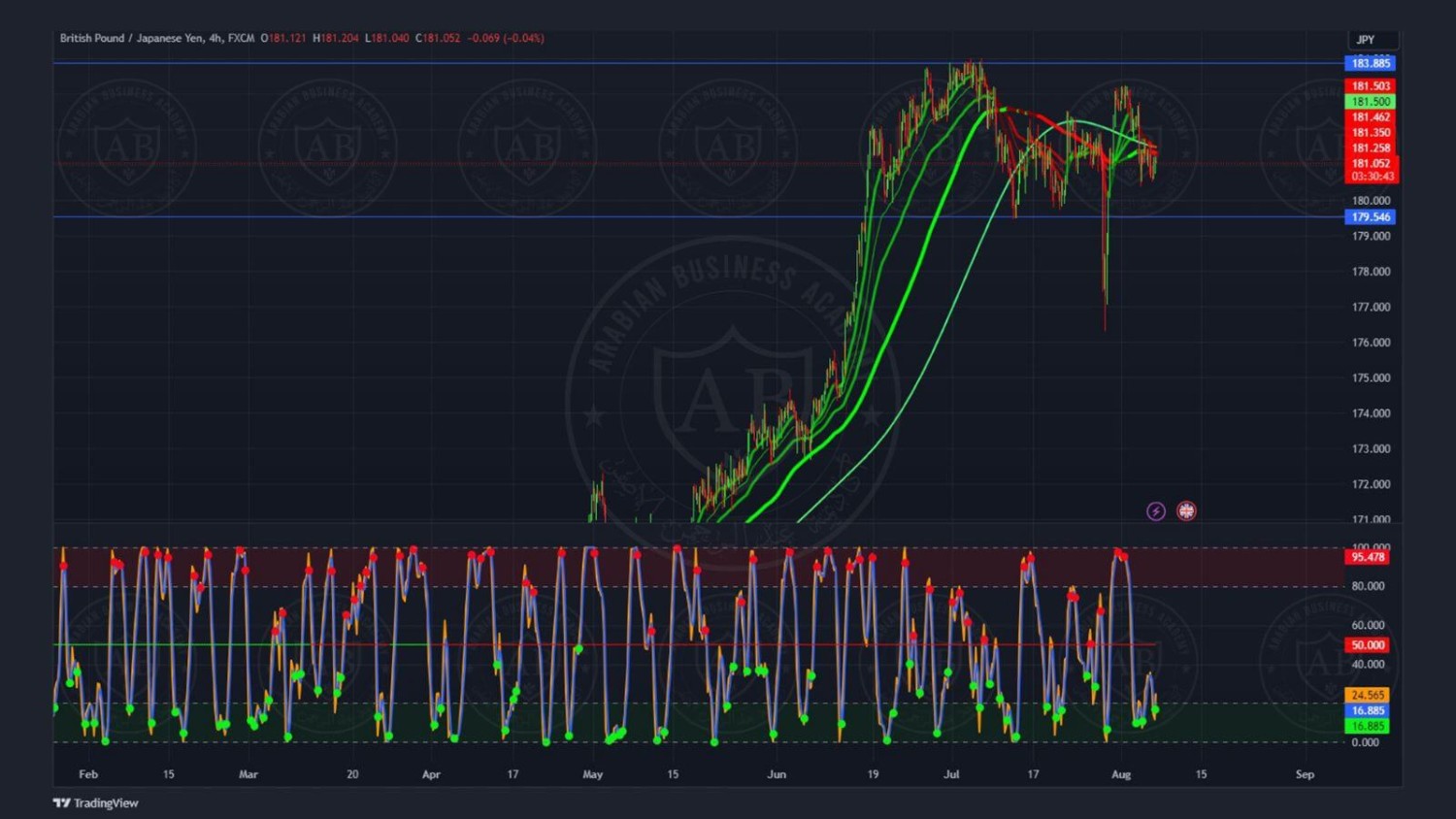Open the TradingView logo link

(x=95, y=803)
